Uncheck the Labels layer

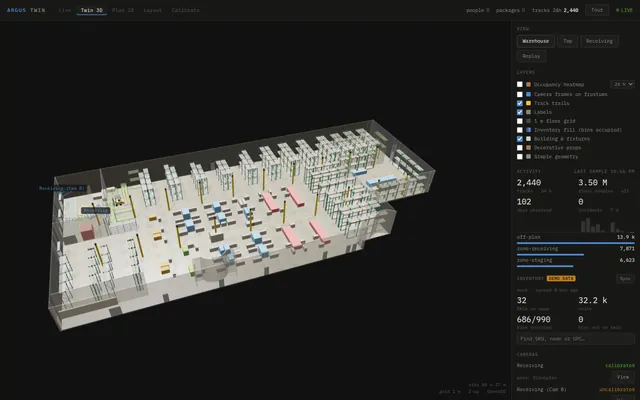tap(520, 112)
